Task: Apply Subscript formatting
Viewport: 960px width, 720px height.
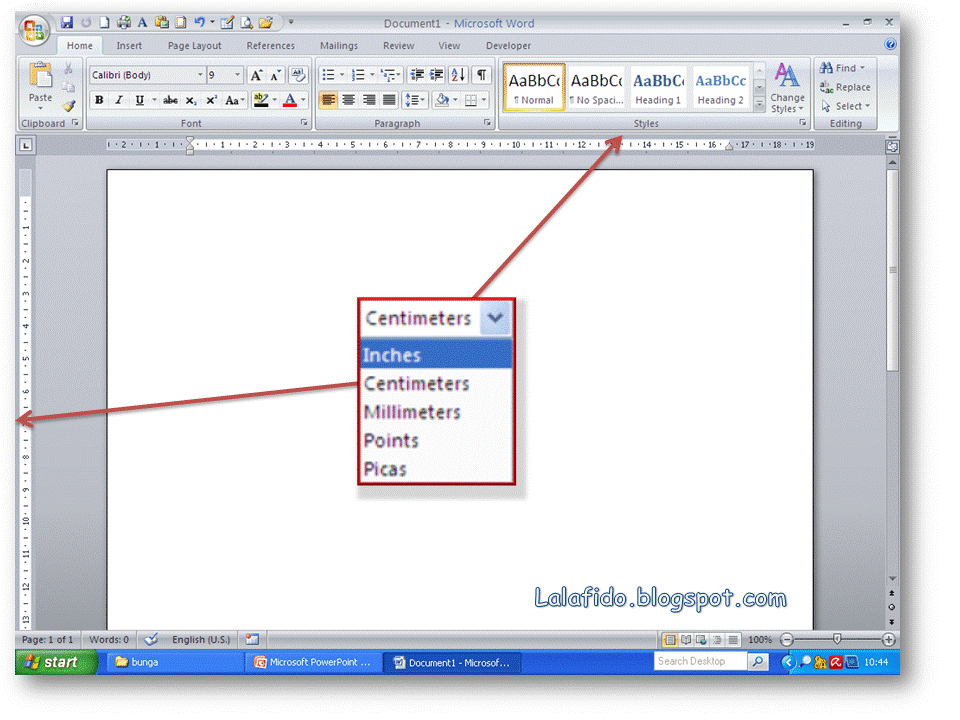Action: coord(191,100)
